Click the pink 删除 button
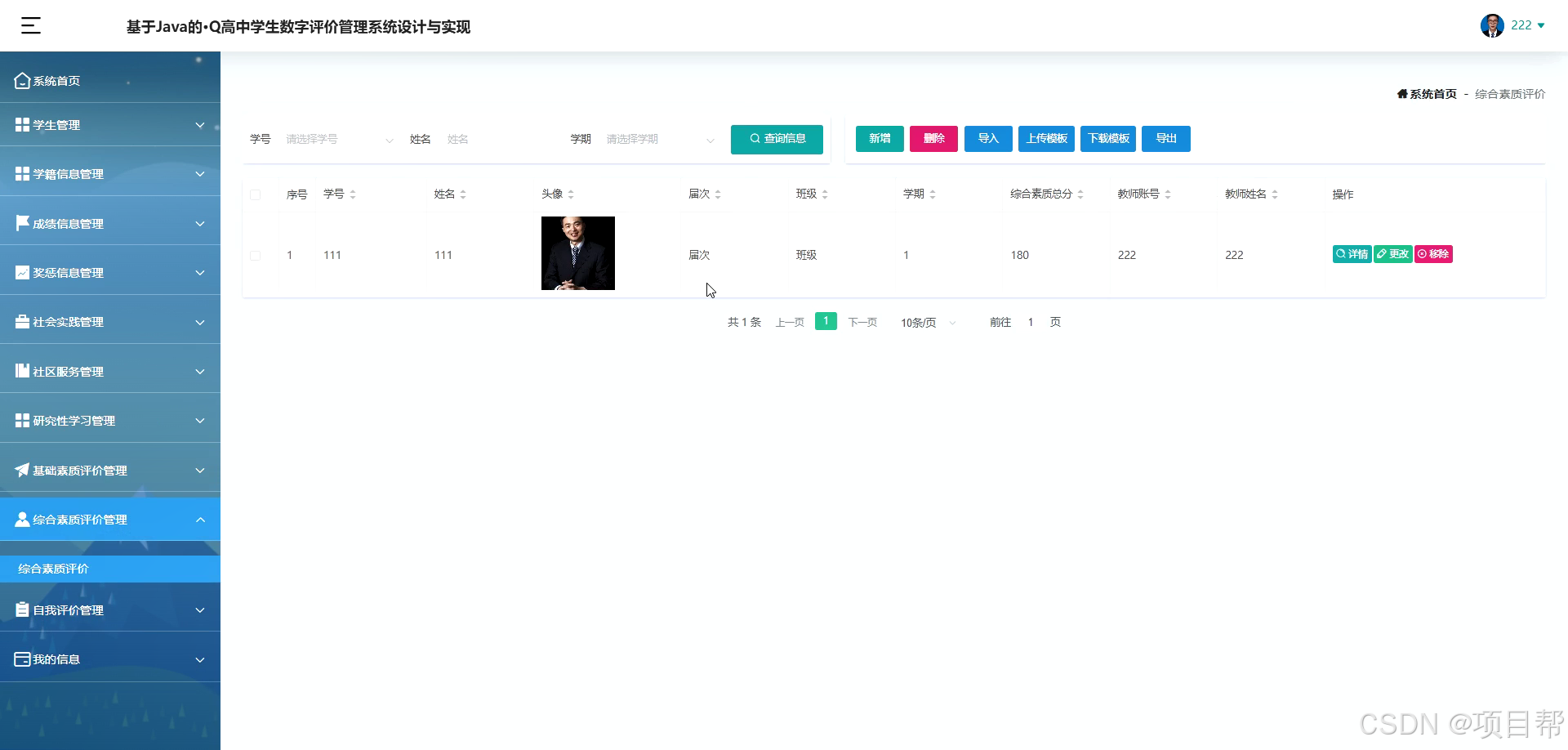 (933, 139)
